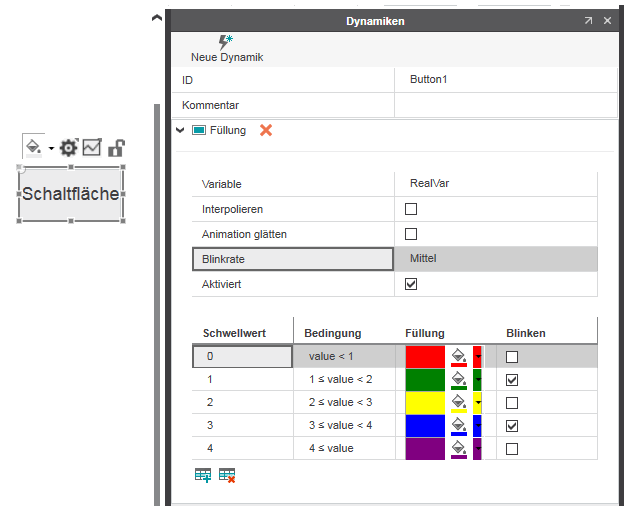Image resolution: width=629 pixels, height=511 pixels.
Task: Disable Blinken for threshold 1 row
Action: [x=512, y=380]
